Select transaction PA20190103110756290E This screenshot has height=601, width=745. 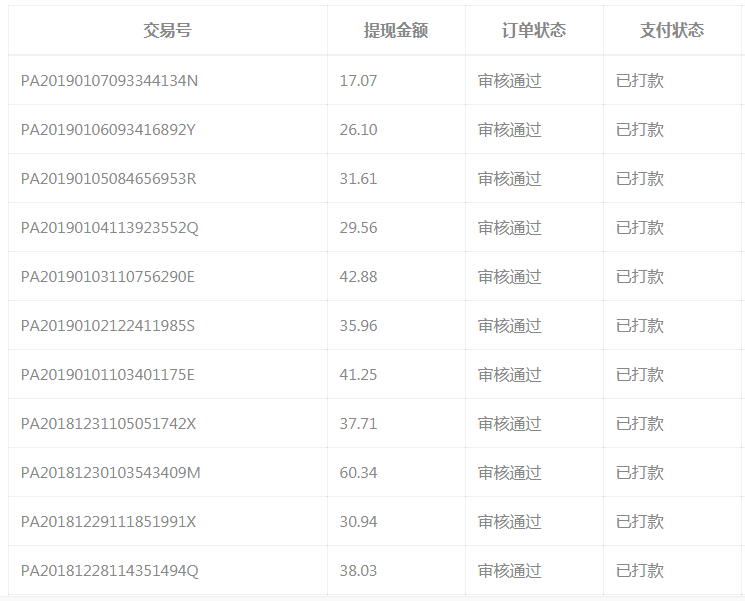[x=107, y=277]
